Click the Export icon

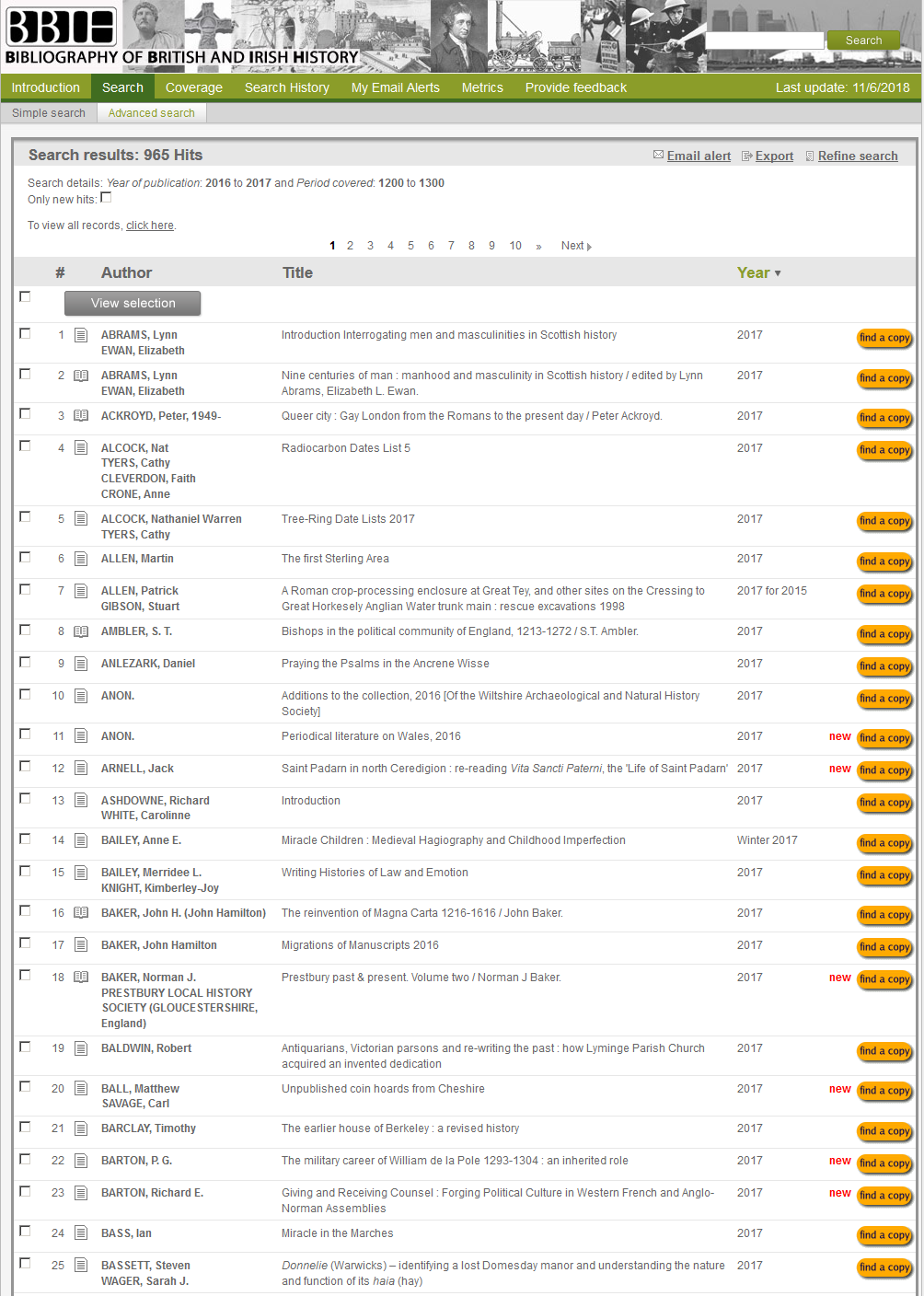tap(747, 156)
